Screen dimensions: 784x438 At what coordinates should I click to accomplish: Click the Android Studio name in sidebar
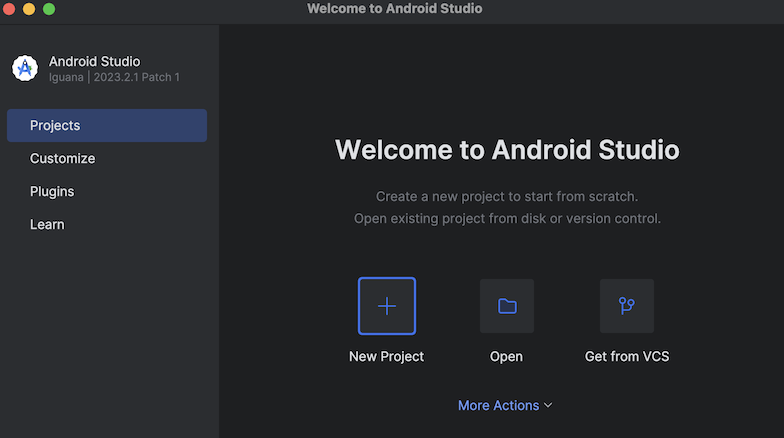tap(94, 62)
